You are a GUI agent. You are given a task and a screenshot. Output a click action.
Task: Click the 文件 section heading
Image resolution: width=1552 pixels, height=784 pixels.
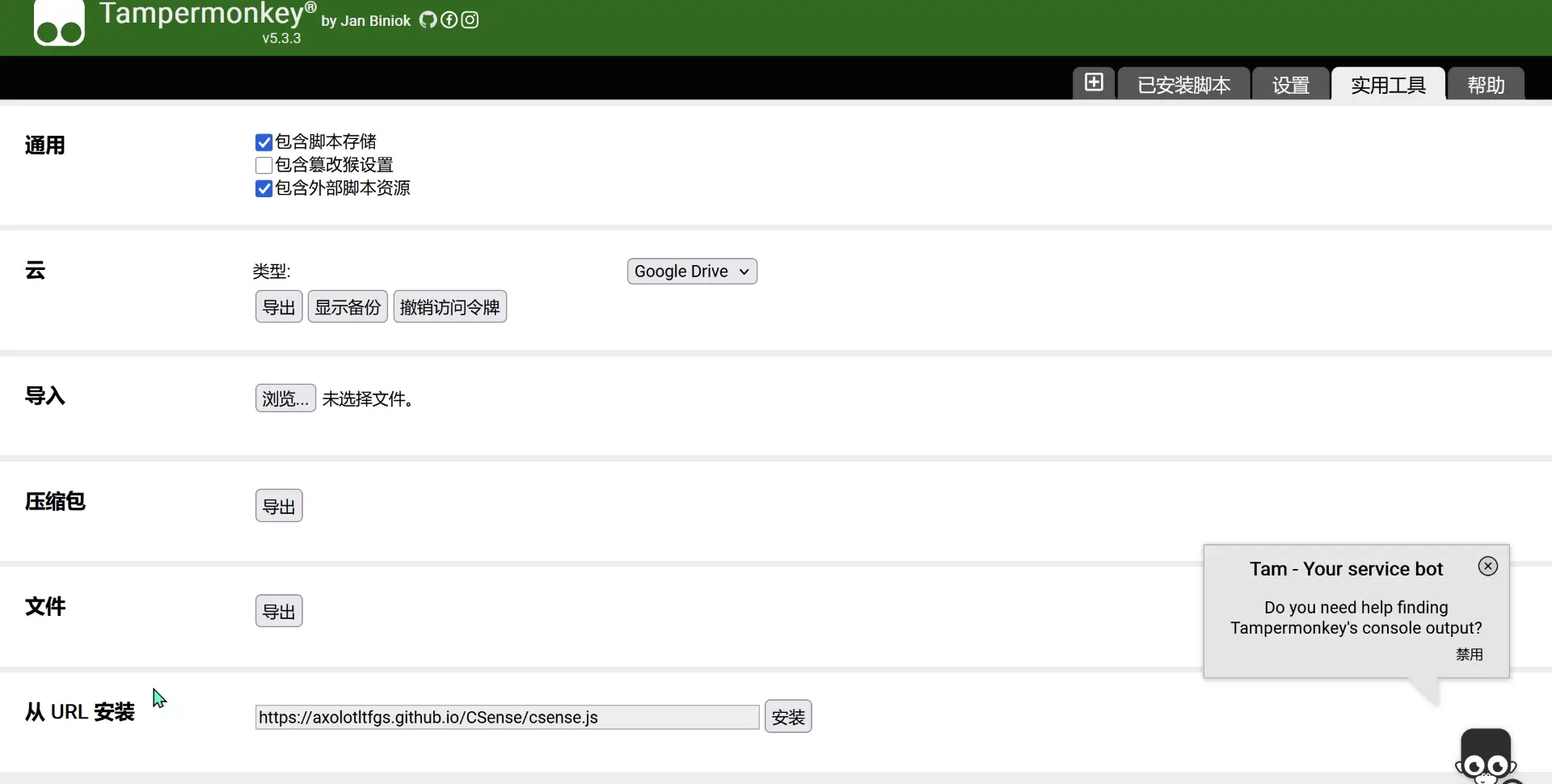coord(45,606)
